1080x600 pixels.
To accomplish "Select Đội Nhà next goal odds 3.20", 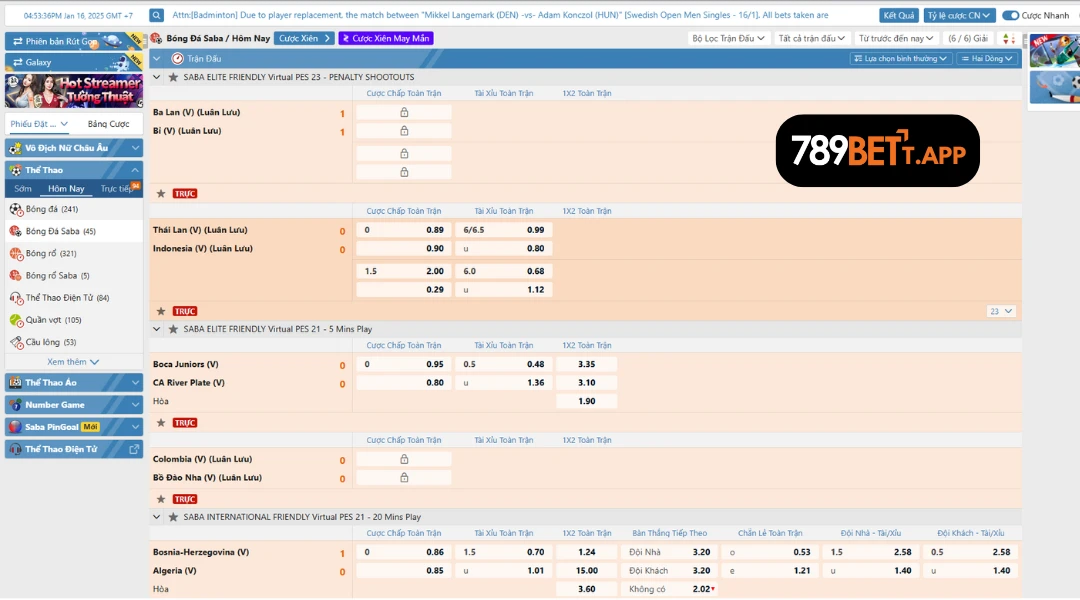I will [669, 552].
